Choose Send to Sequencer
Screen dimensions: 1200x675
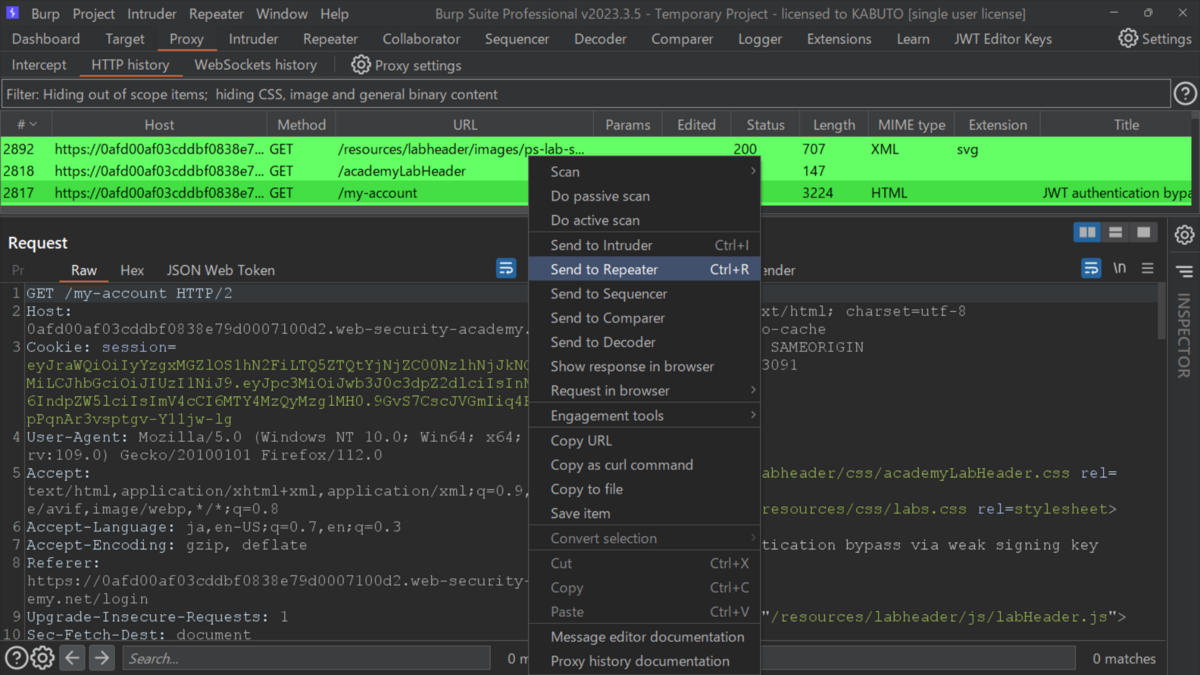coord(644,294)
